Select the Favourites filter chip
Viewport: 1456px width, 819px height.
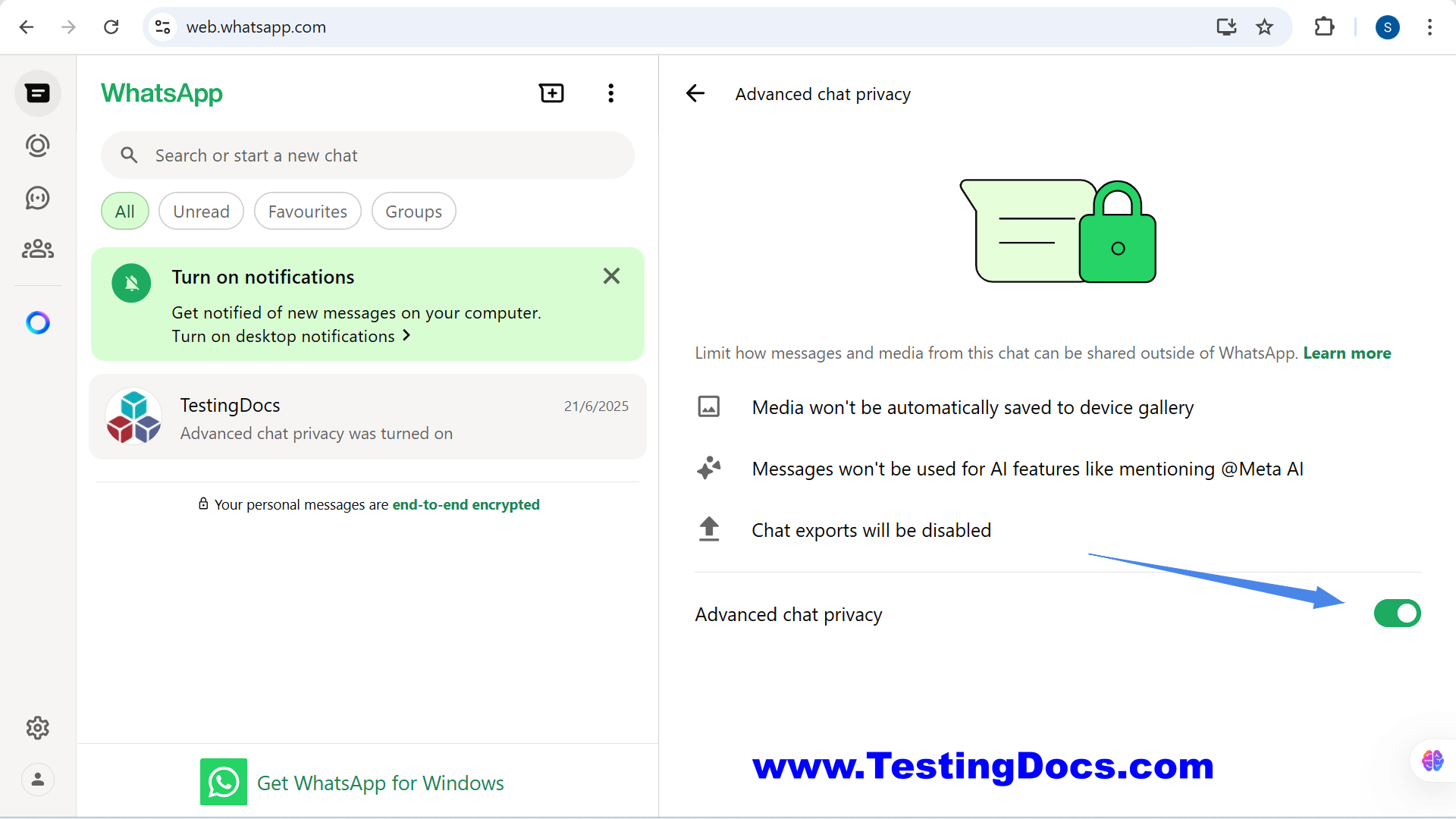(307, 212)
